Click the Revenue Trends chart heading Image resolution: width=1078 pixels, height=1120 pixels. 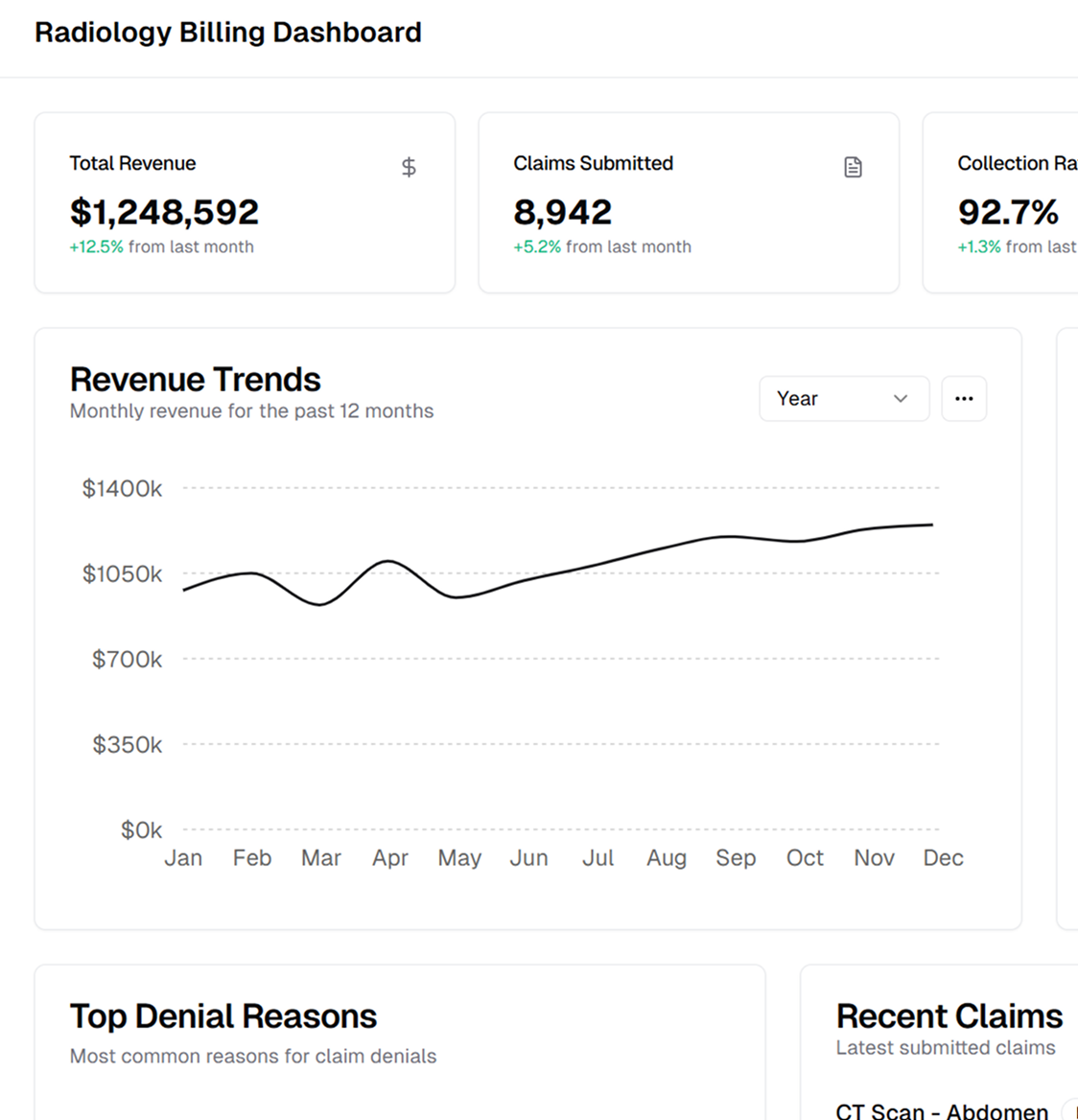[196, 380]
